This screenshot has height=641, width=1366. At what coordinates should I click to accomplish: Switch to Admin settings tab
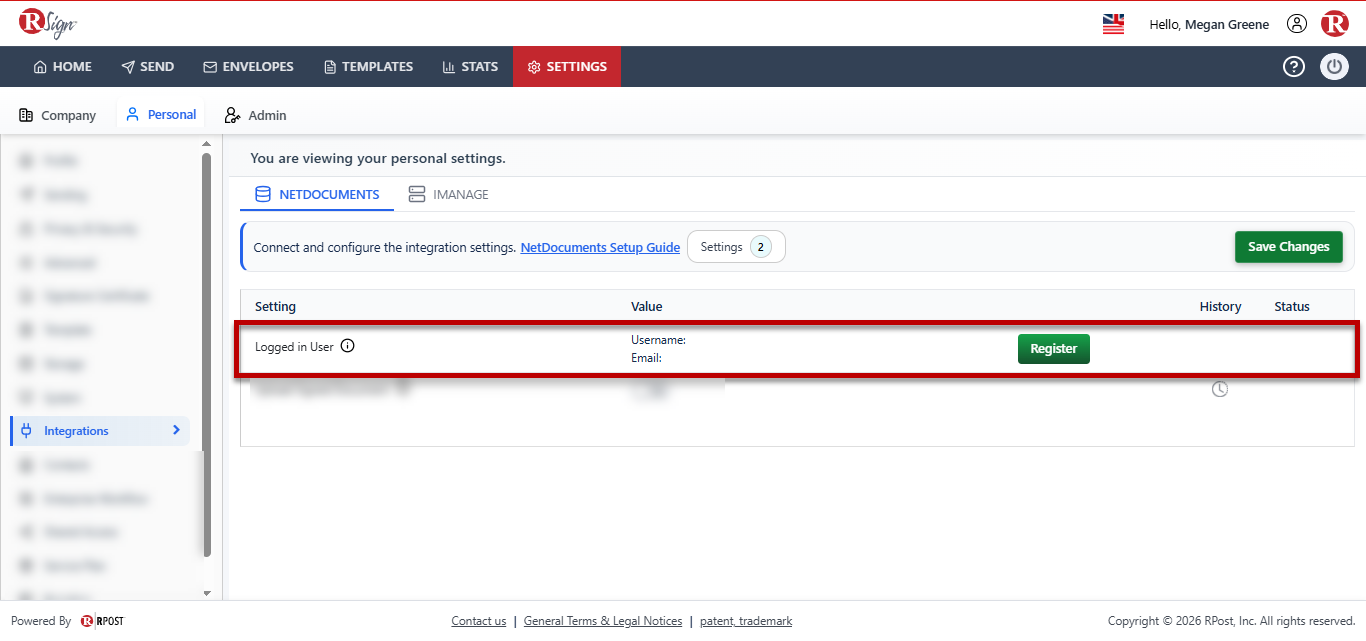coord(256,115)
